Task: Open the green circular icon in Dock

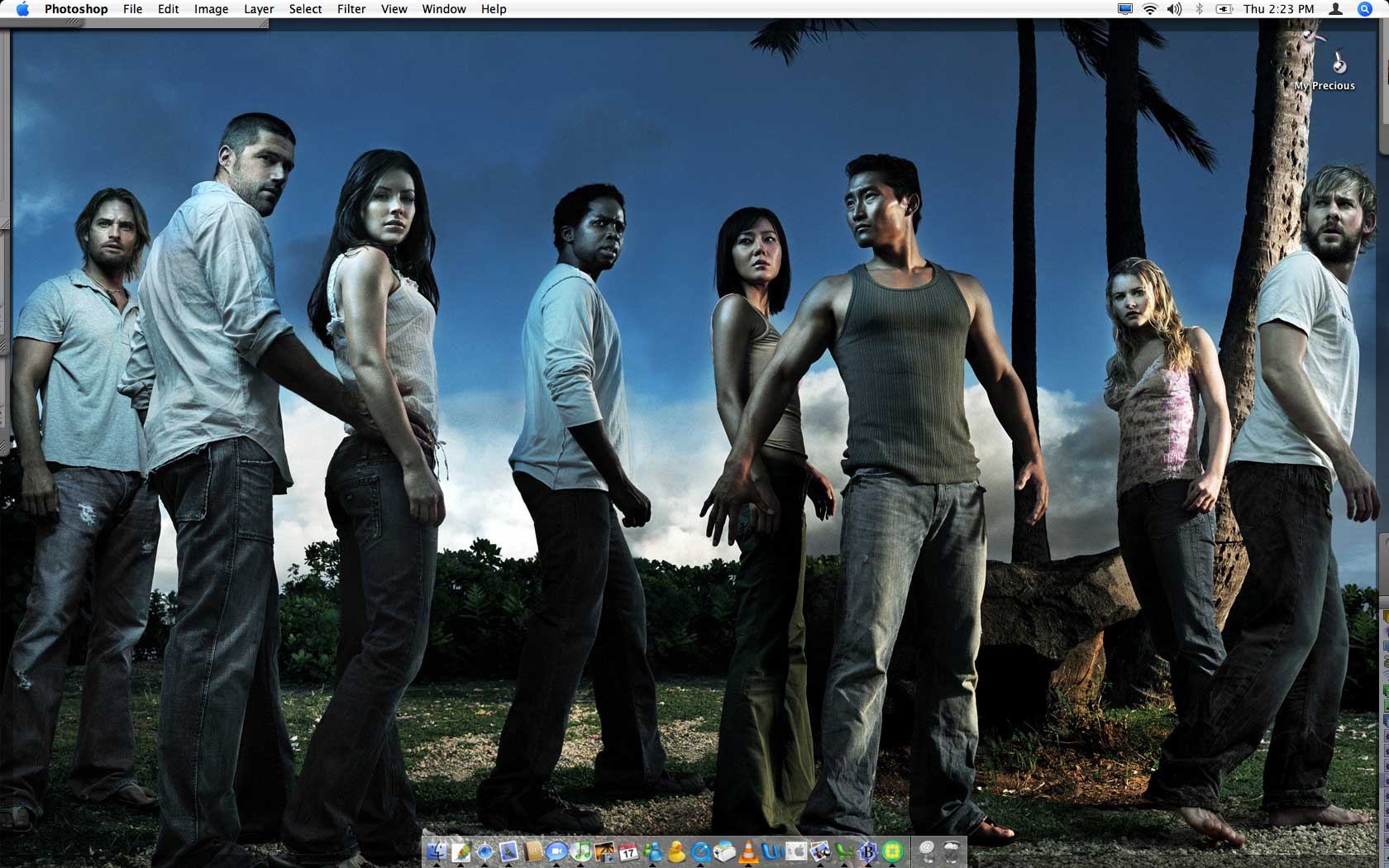Action: pyautogui.click(x=892, y=851)
